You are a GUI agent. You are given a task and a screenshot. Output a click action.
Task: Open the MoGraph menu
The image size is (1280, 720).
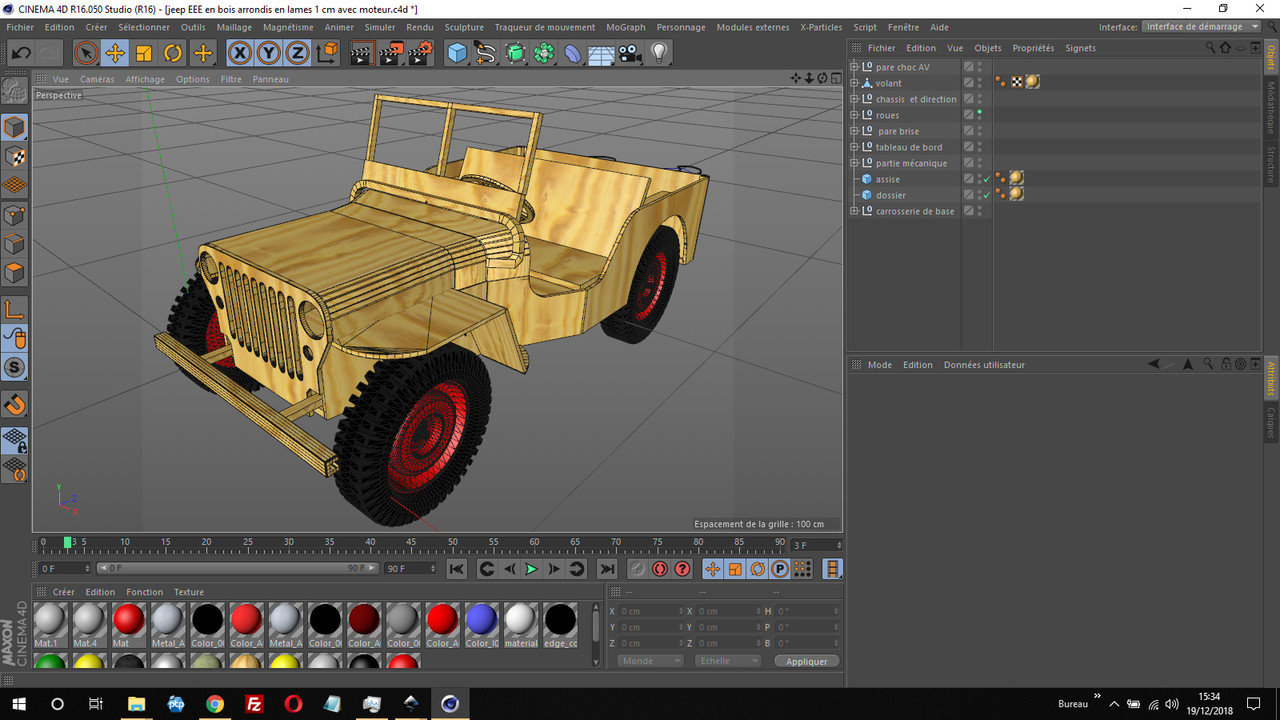click(625, 27)
